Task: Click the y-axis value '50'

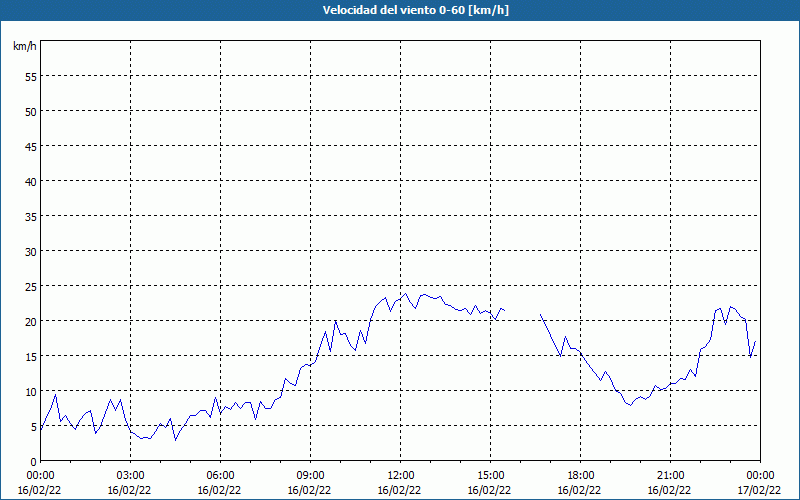Action: [x=30, y=111]
